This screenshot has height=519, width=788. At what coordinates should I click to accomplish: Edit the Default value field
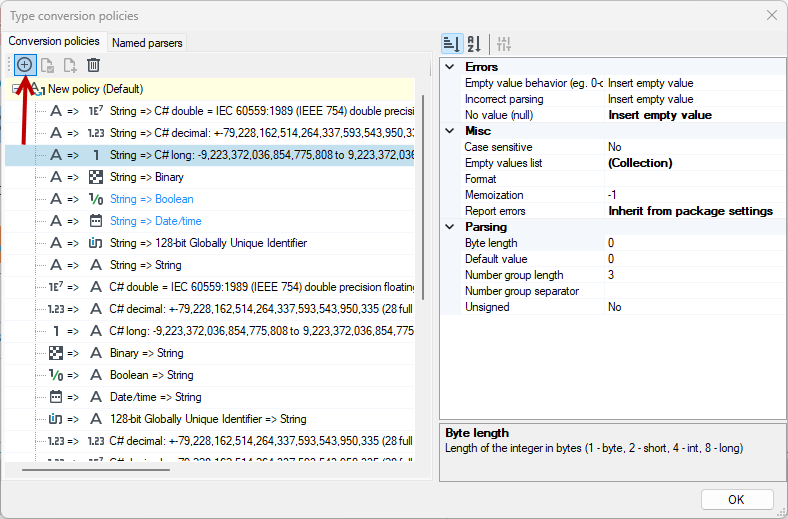(696, 259)
